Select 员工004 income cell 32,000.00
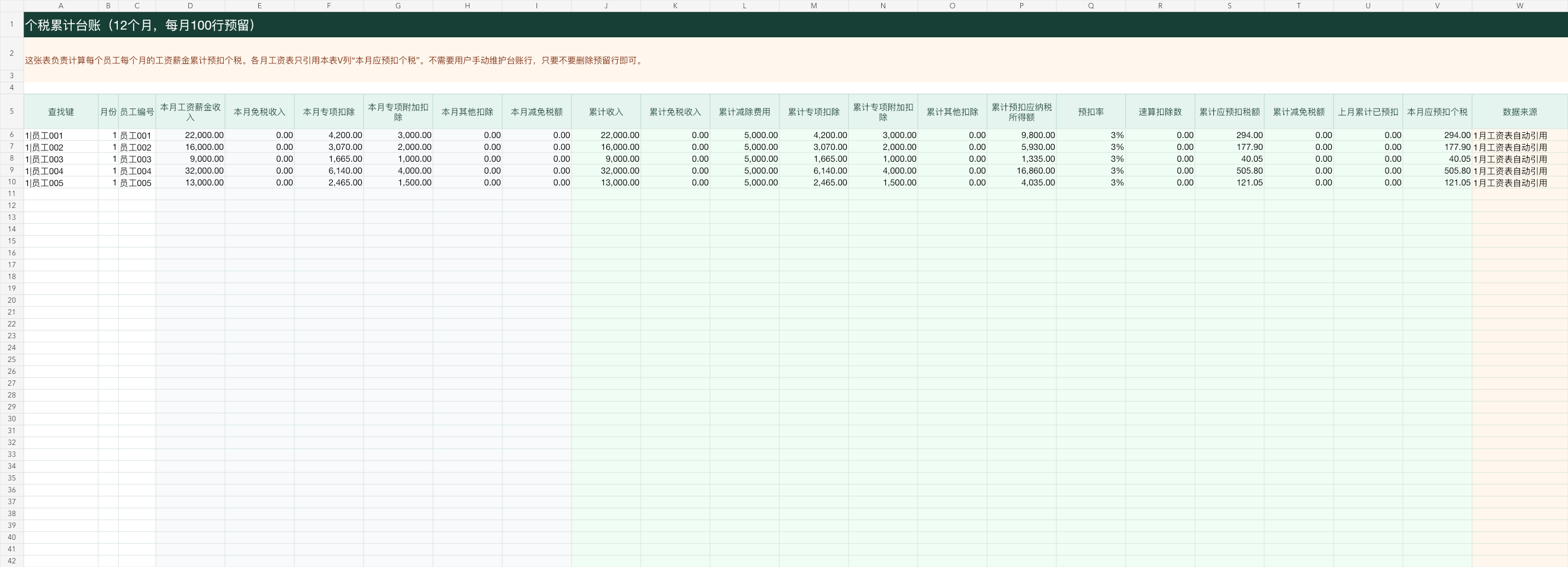This screenshot has height=567, width=1568. (x=190, y=171)
